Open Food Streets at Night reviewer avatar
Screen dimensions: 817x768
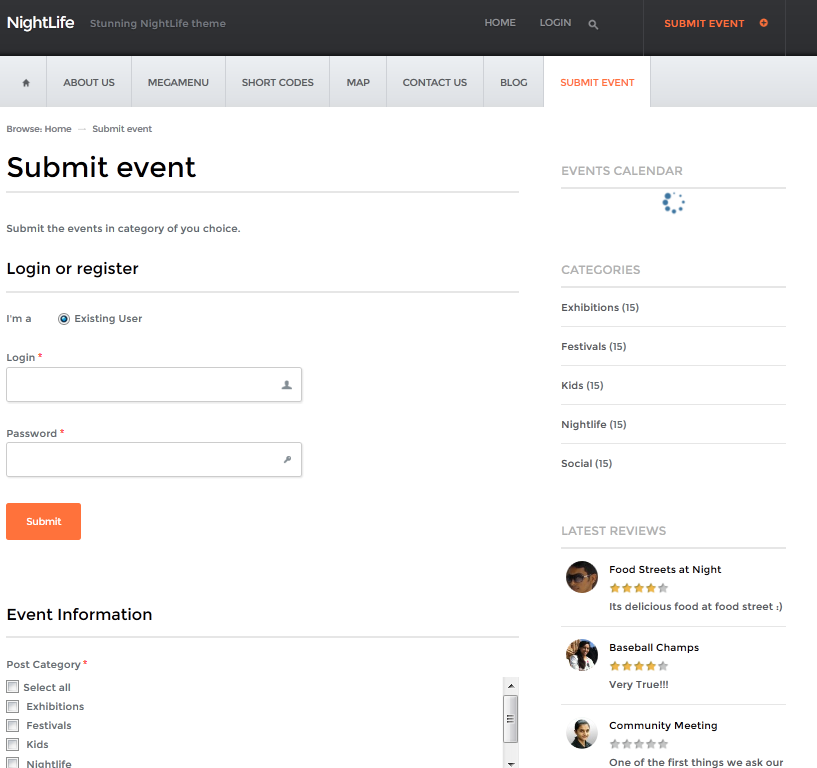pyautogui.click(x=581, y=577)
